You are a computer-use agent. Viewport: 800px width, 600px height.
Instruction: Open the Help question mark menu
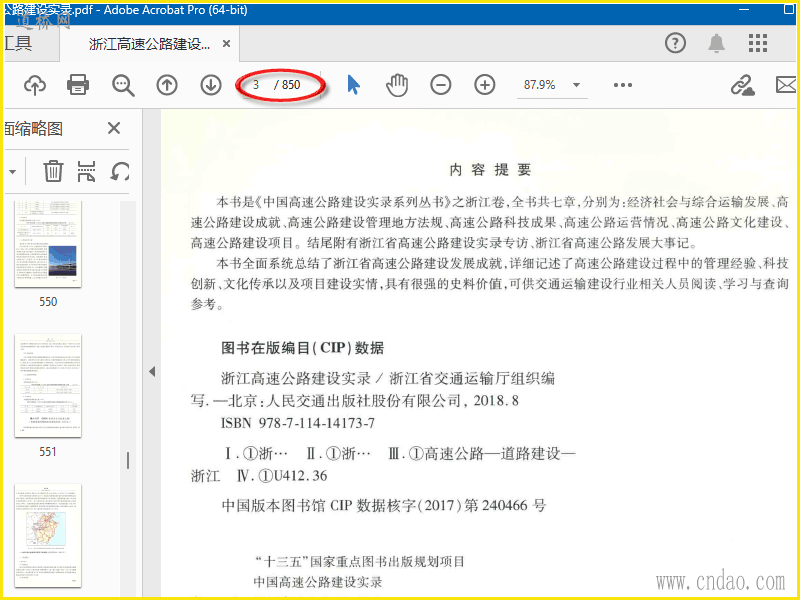(x=676, y=43)
